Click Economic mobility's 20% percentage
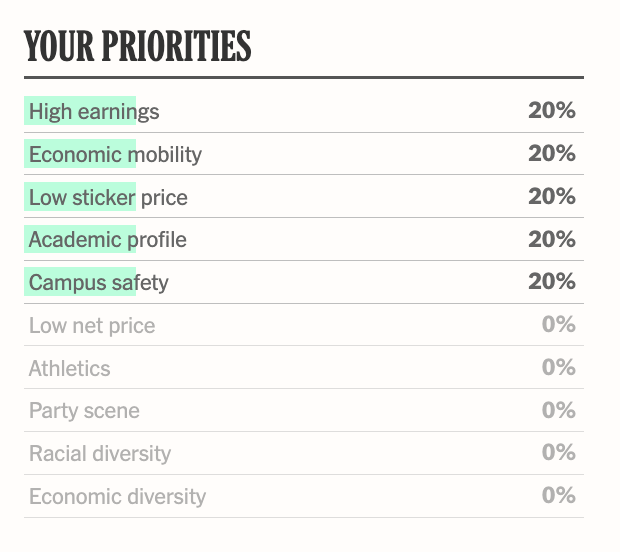The height and width of the screenshot is (552, 620). [x=552, y=154]
